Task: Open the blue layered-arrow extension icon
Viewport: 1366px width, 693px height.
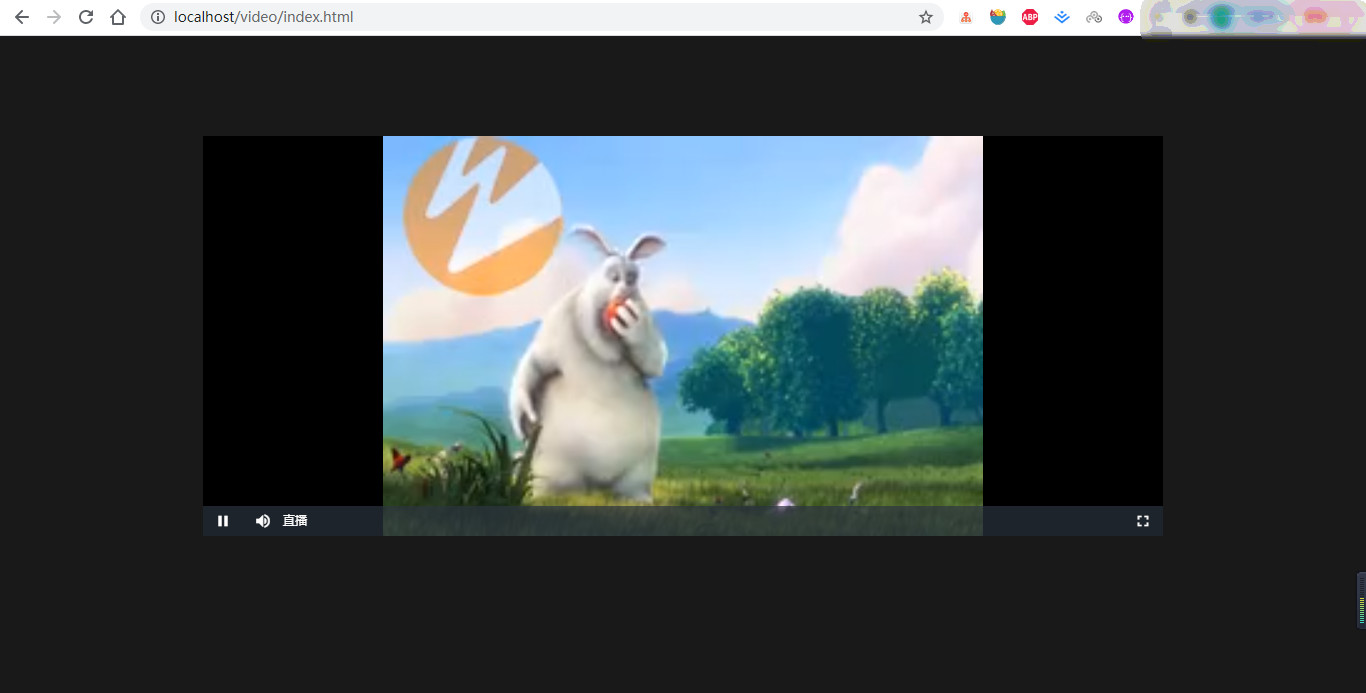Action: click(1062, 17)
